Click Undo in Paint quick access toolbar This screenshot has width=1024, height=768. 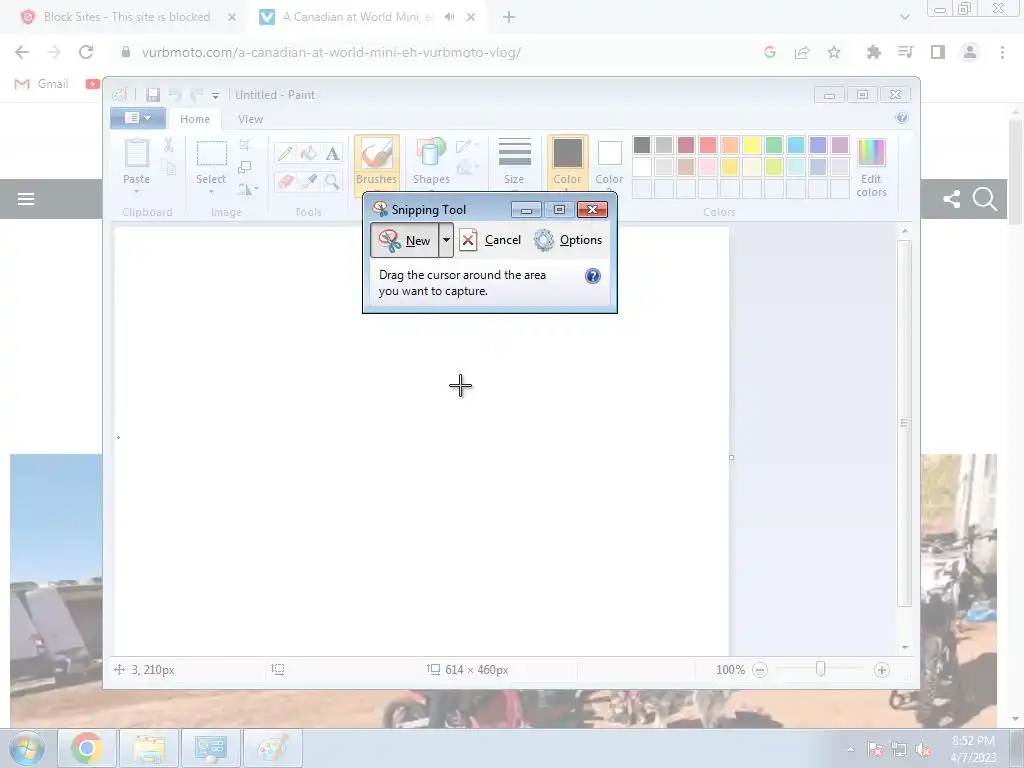pyautogui.click(x=175, y=95)
